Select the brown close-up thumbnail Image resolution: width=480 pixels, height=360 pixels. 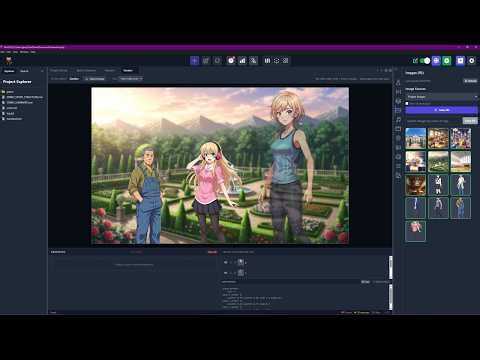point(415,184)
